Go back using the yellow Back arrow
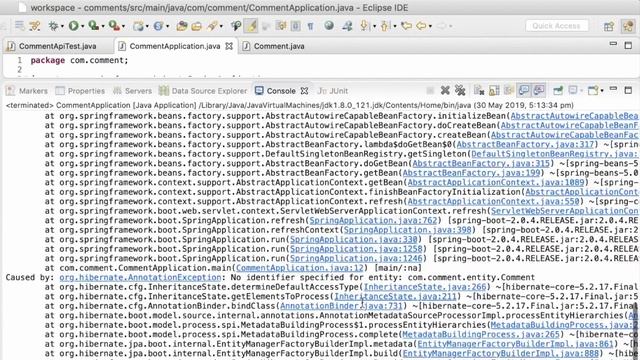 click(x=421, y=26)
